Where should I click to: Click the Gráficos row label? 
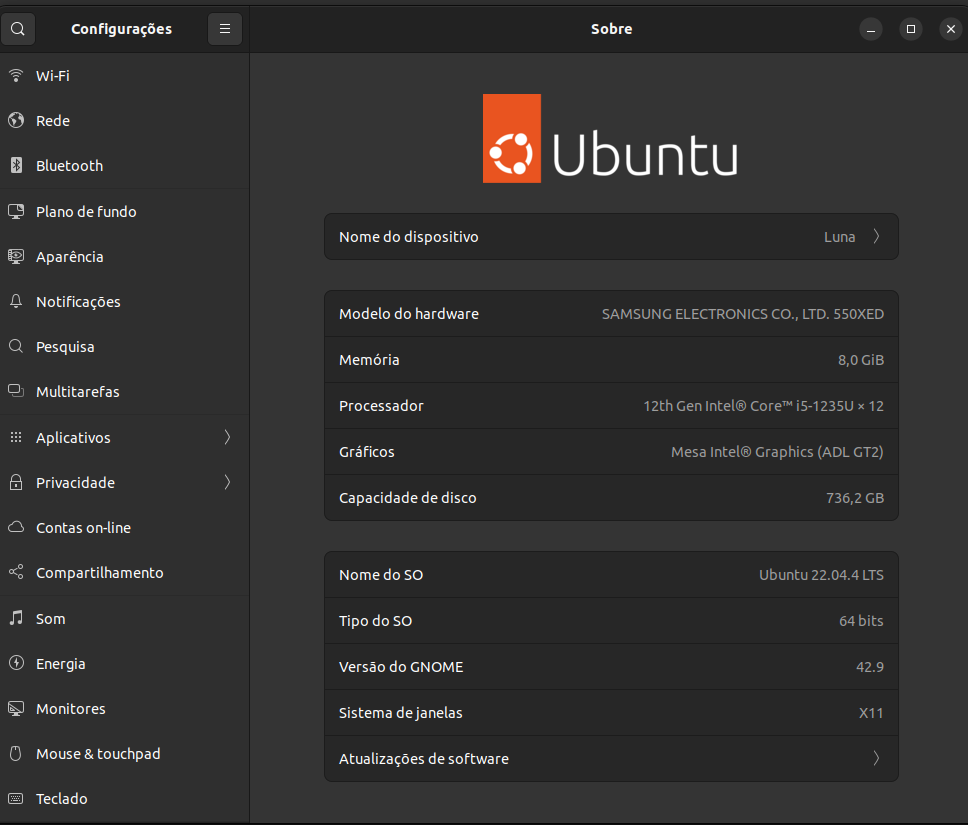367,451
